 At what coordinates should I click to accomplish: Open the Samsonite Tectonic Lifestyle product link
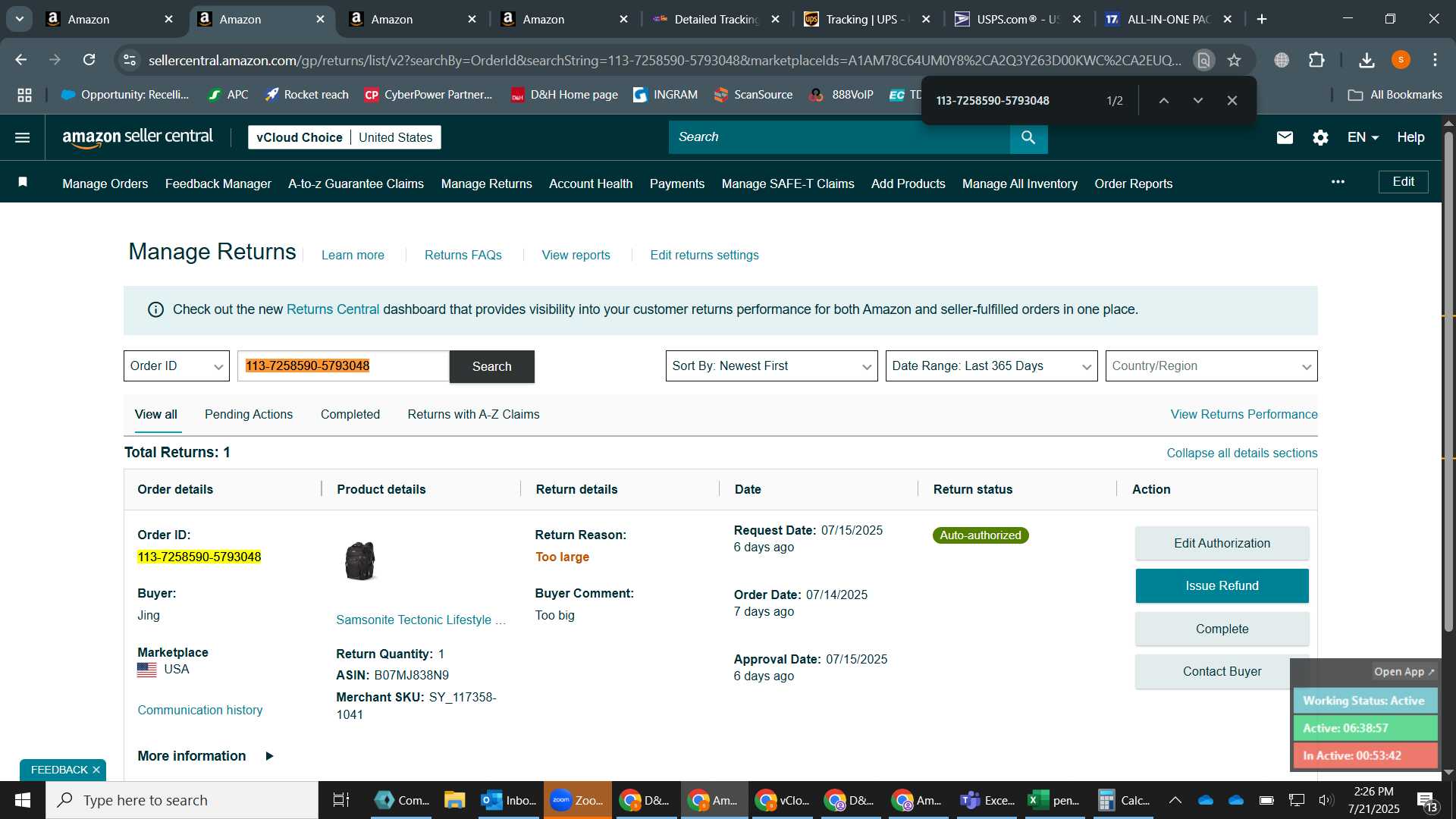pyautogui.click(x=421, y=620)
